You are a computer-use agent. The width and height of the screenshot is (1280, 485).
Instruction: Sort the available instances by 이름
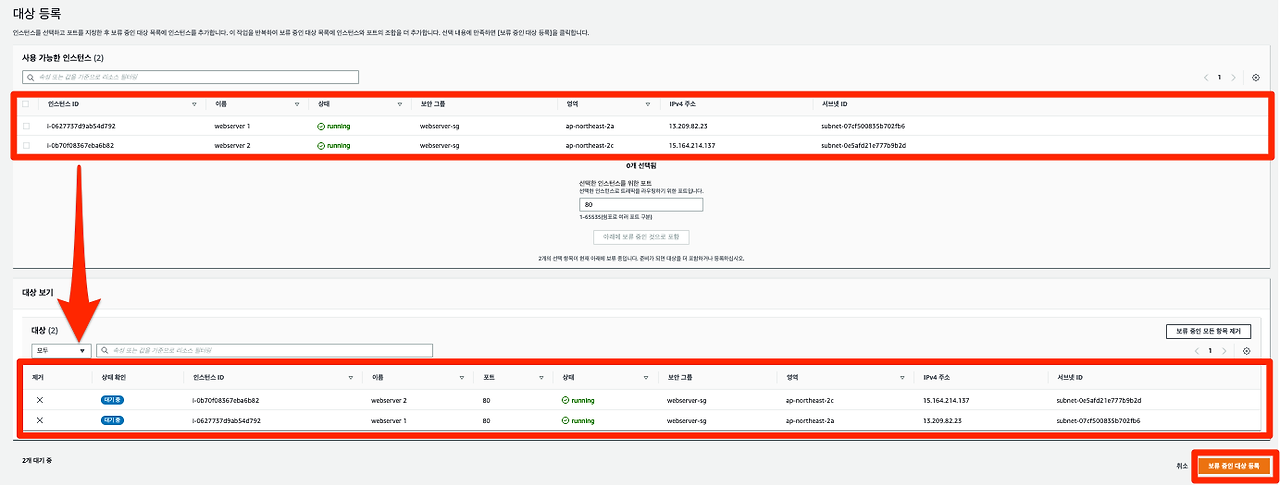(x=297, y=104)
